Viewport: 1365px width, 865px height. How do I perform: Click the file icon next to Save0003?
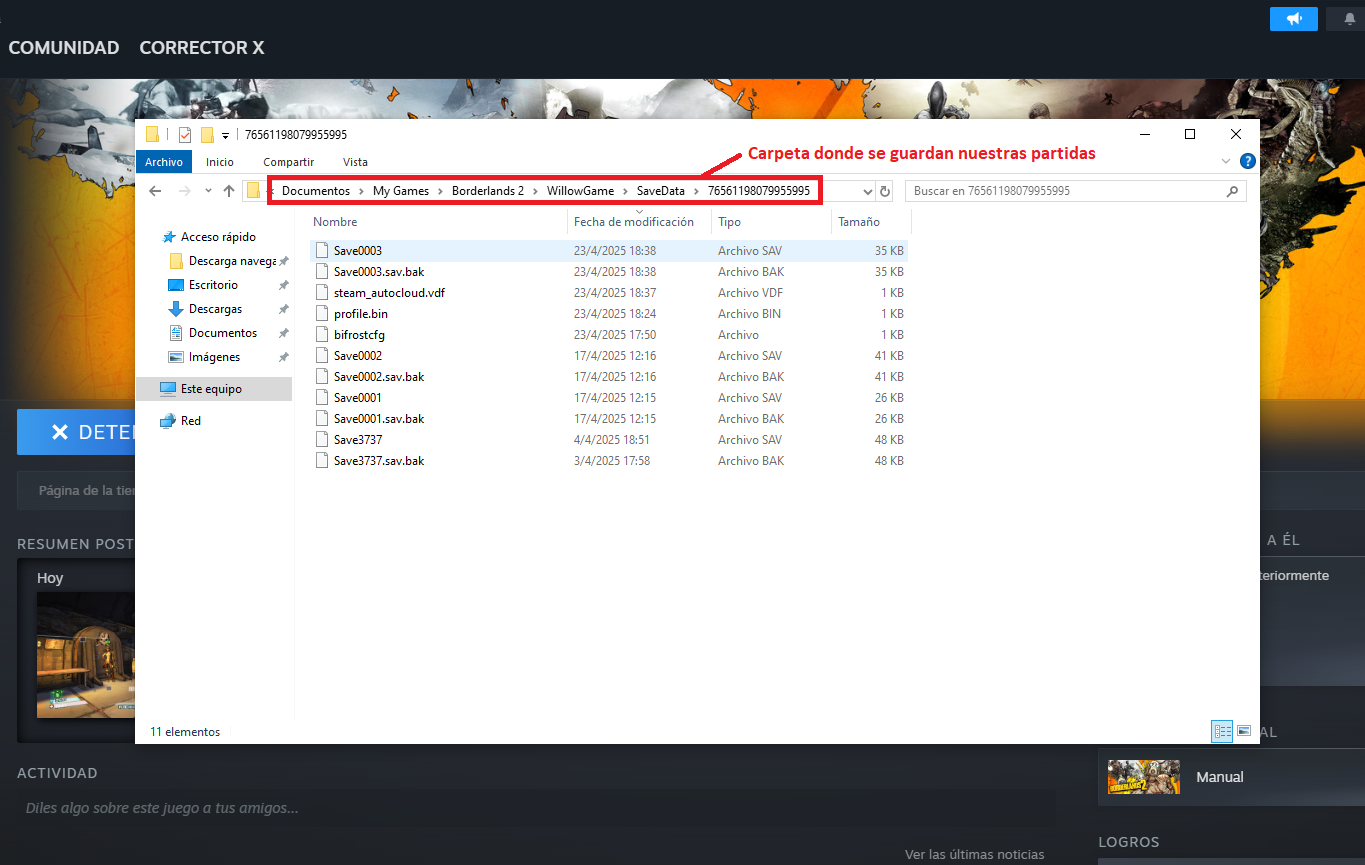(322, 250)
